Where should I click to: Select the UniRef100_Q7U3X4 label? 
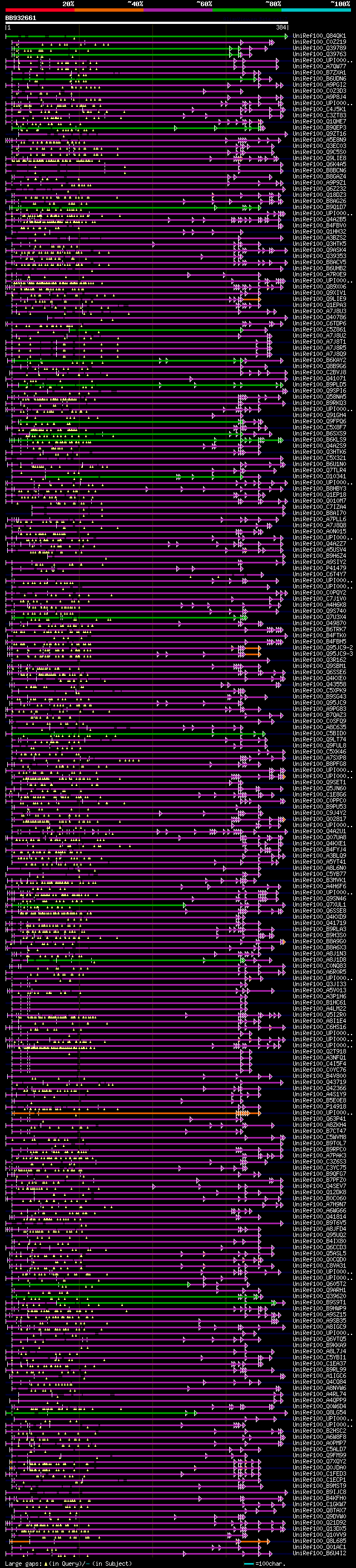pos(319,617)
